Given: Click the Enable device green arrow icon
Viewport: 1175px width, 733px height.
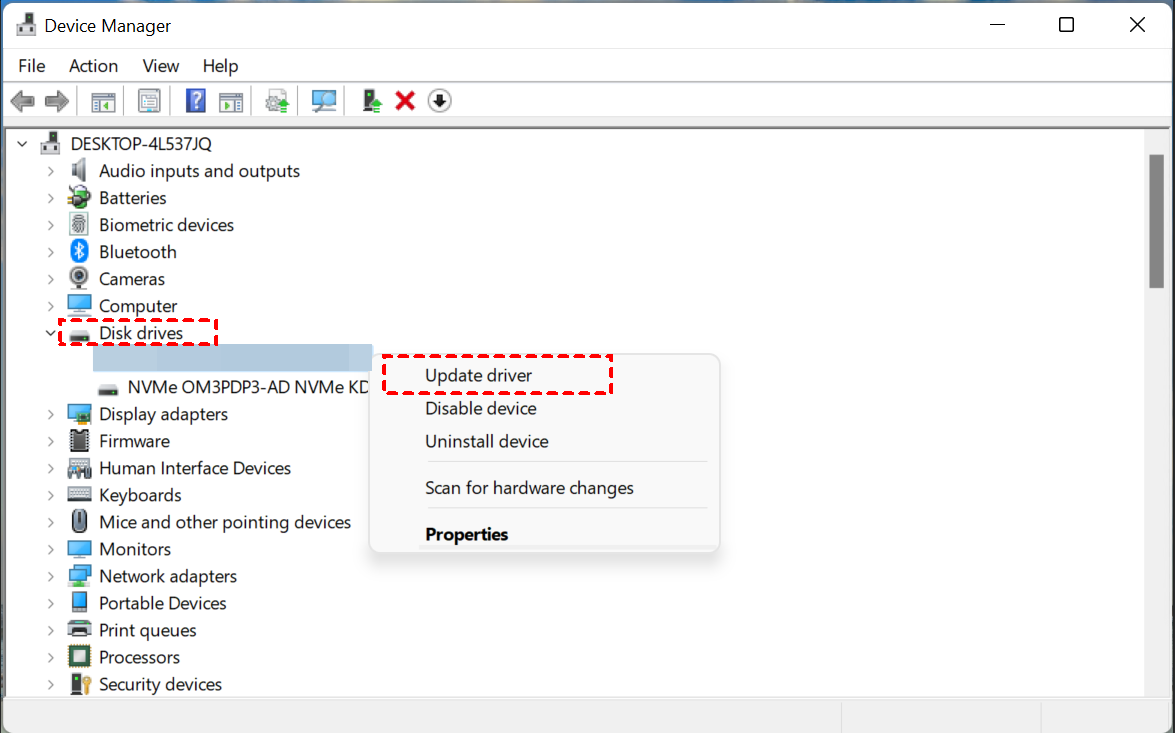Looking at the screenshot, I should 372,100.
